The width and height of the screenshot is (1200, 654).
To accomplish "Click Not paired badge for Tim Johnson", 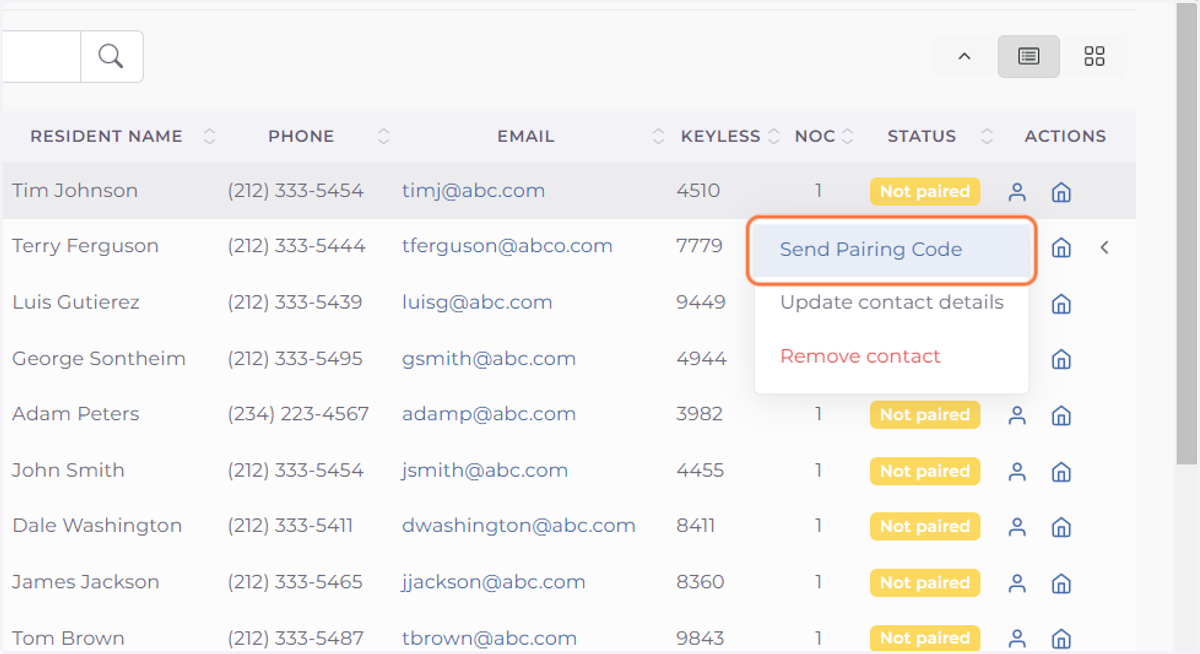I will click(x=925, y=192).
